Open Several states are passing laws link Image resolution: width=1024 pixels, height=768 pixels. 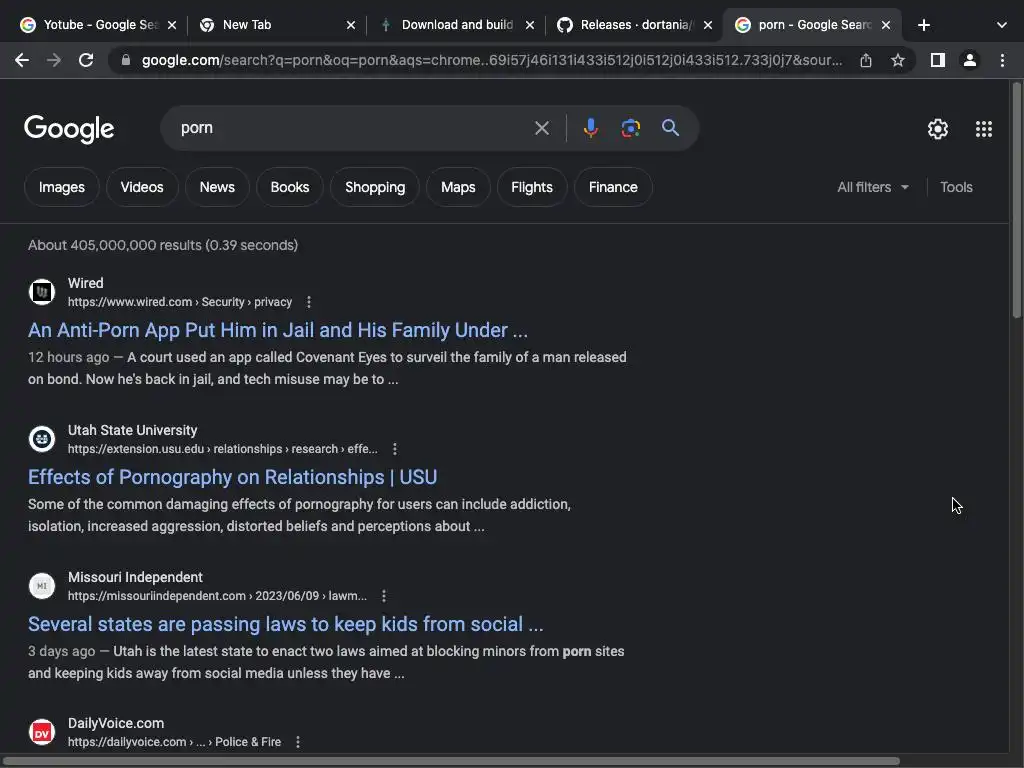[x=285, y=624]
